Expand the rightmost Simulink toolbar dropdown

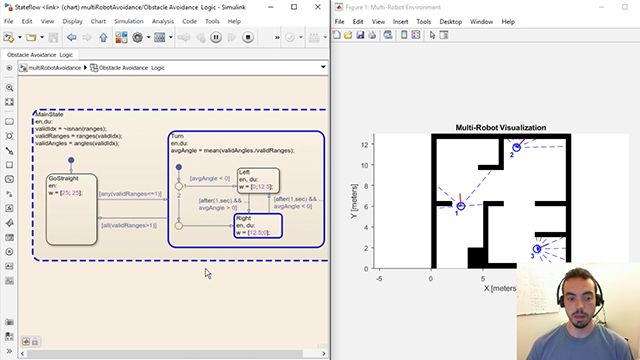tap(325, 38)
